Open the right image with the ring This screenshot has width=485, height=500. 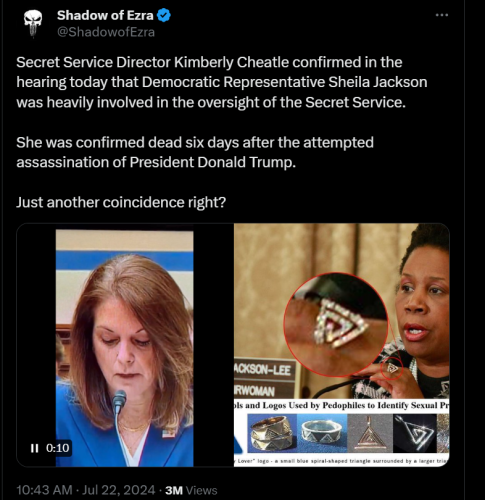point(342,345)
